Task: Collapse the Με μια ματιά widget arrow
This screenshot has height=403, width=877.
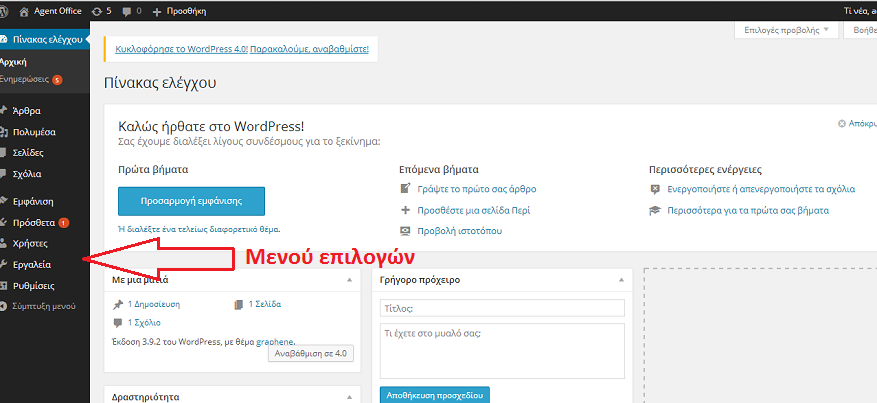Action: tap(349, 280)
